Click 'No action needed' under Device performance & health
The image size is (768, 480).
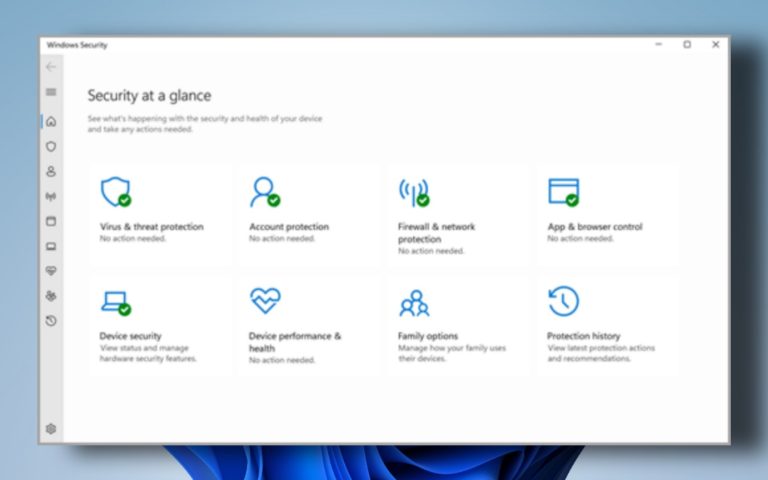click(282, 360)
